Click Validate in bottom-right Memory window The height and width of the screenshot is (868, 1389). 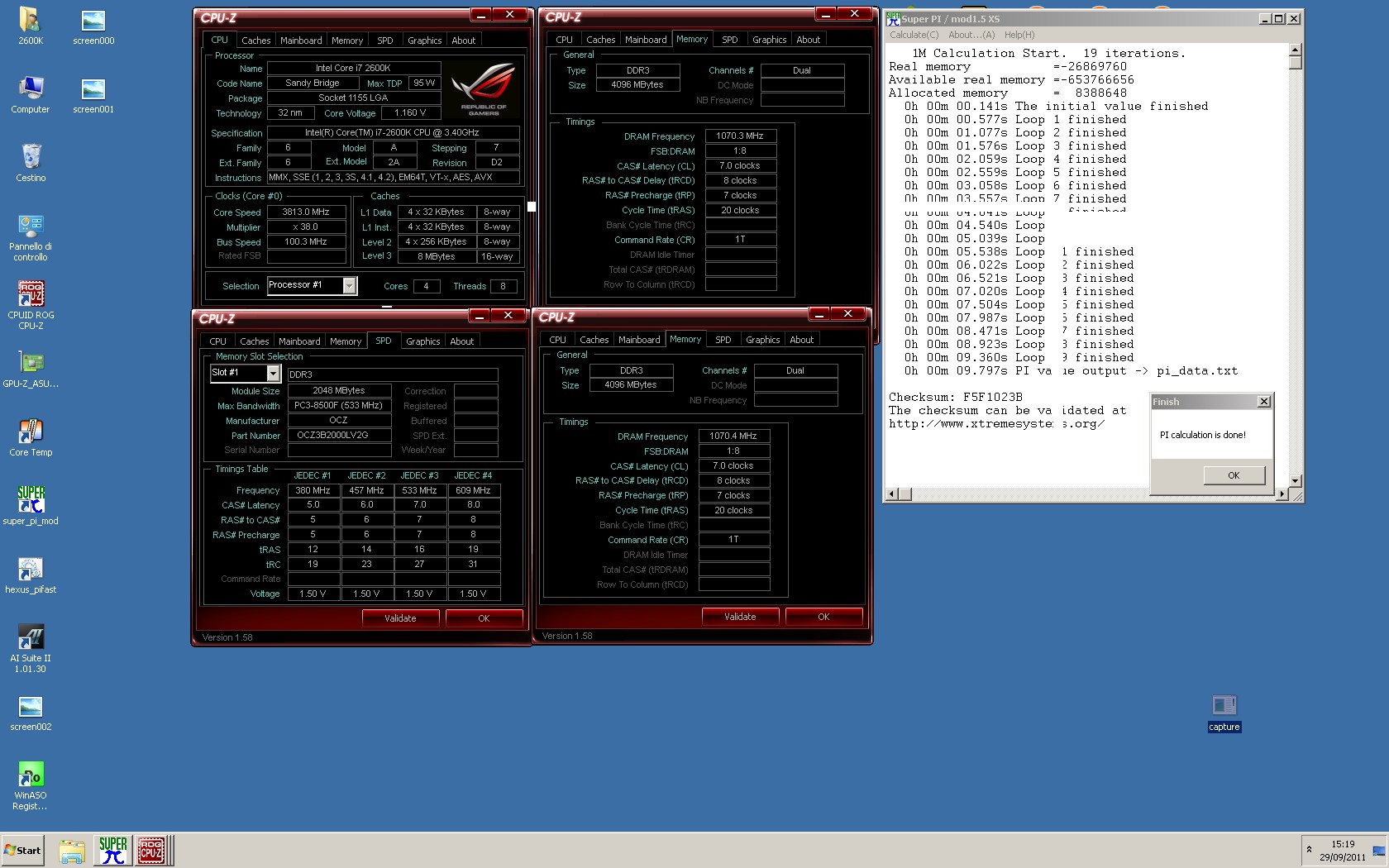pos(740,617)
